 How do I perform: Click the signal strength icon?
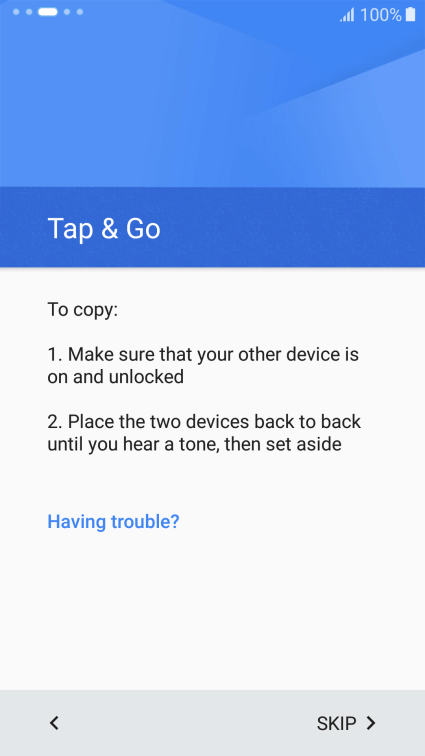[347, 15]
